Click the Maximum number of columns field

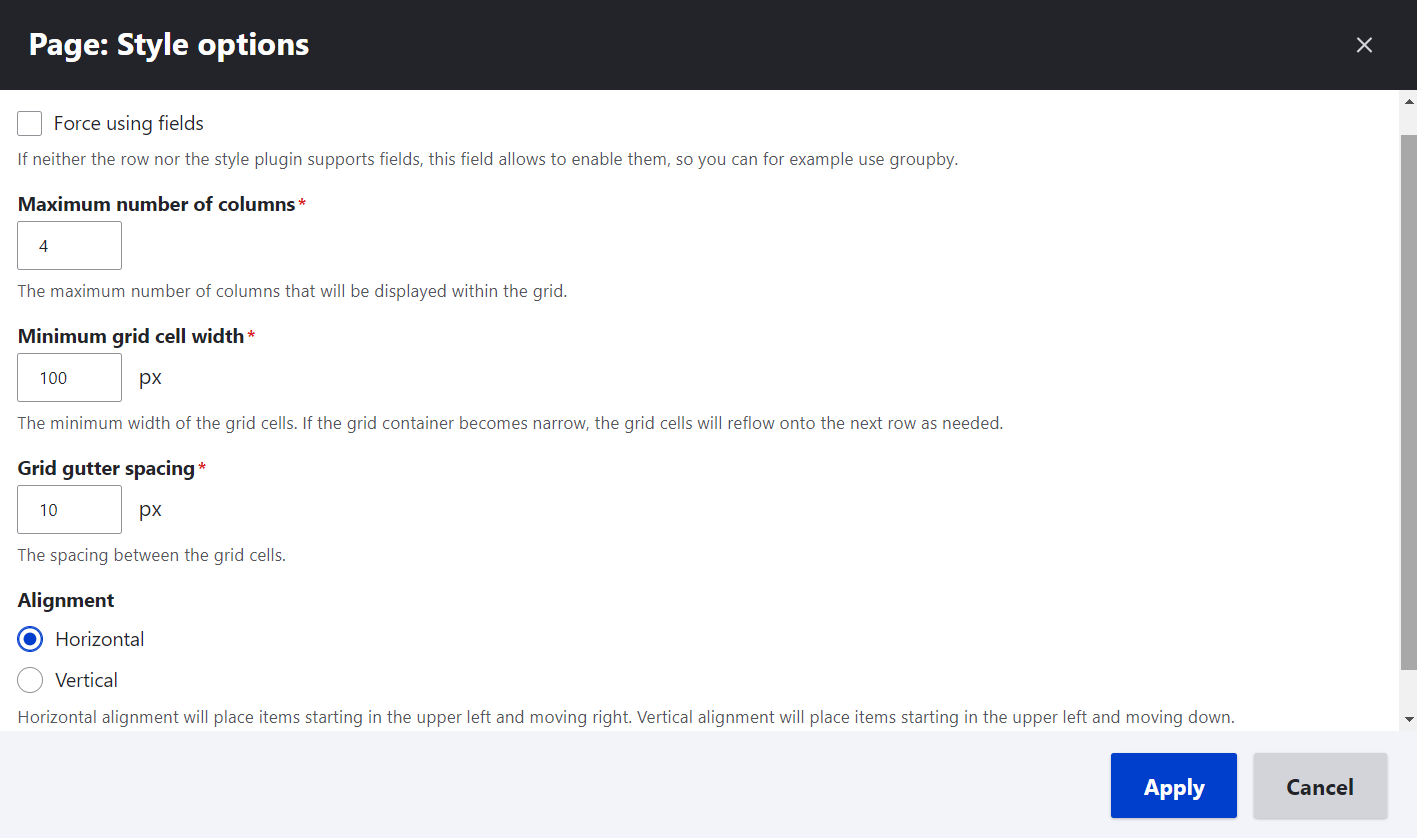click(69, 245)
